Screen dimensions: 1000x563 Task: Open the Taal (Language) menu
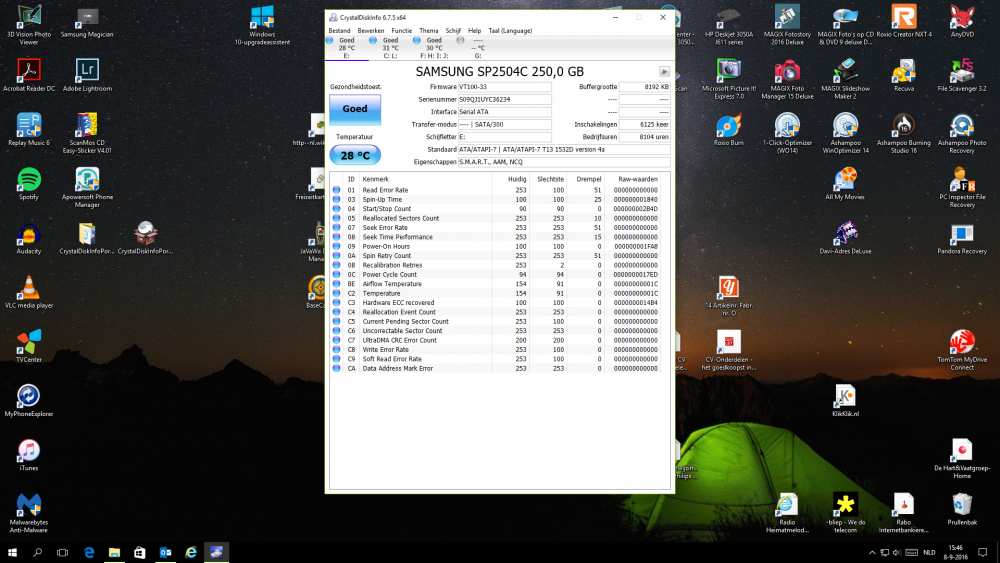pos(510,31)
